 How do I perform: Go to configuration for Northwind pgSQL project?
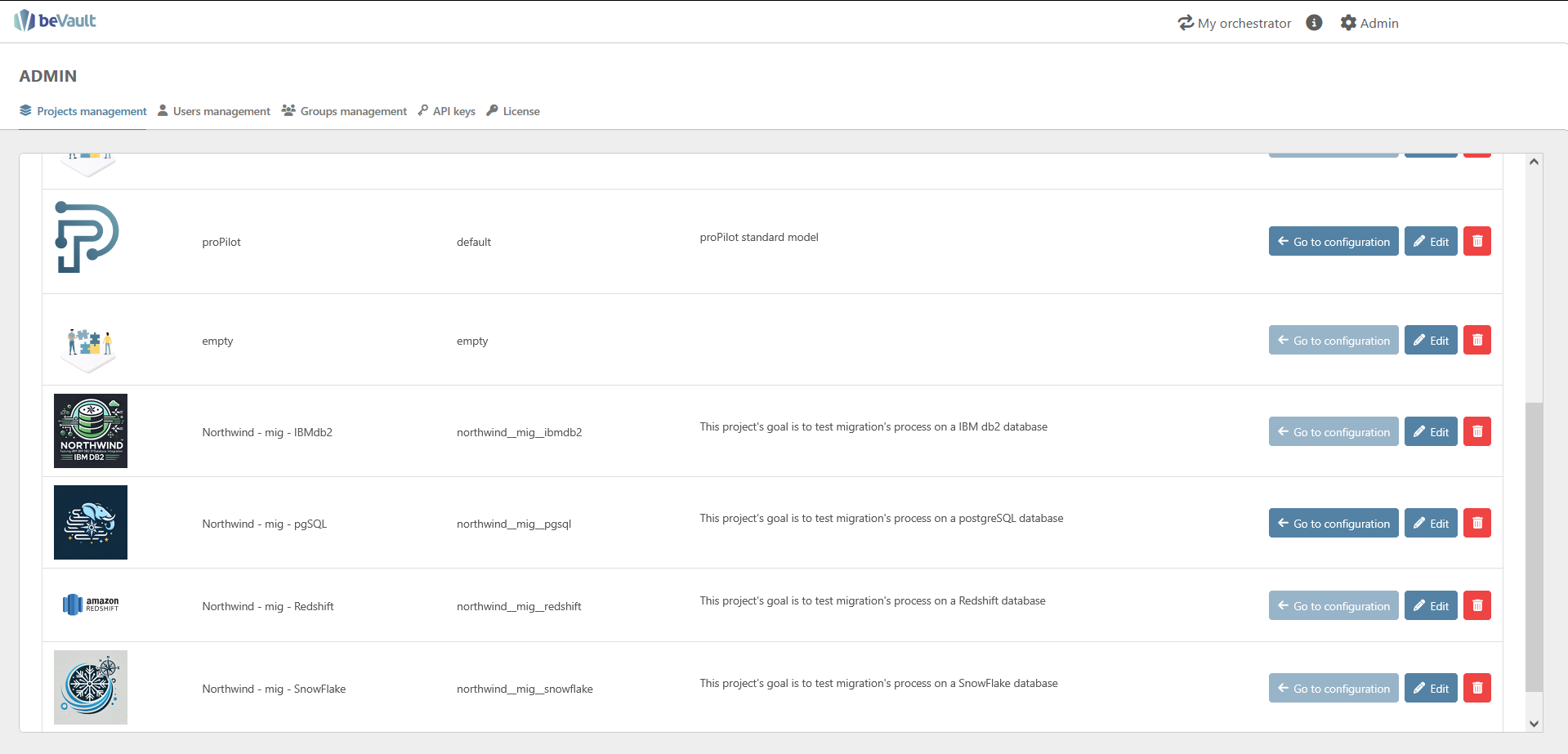1333,523
